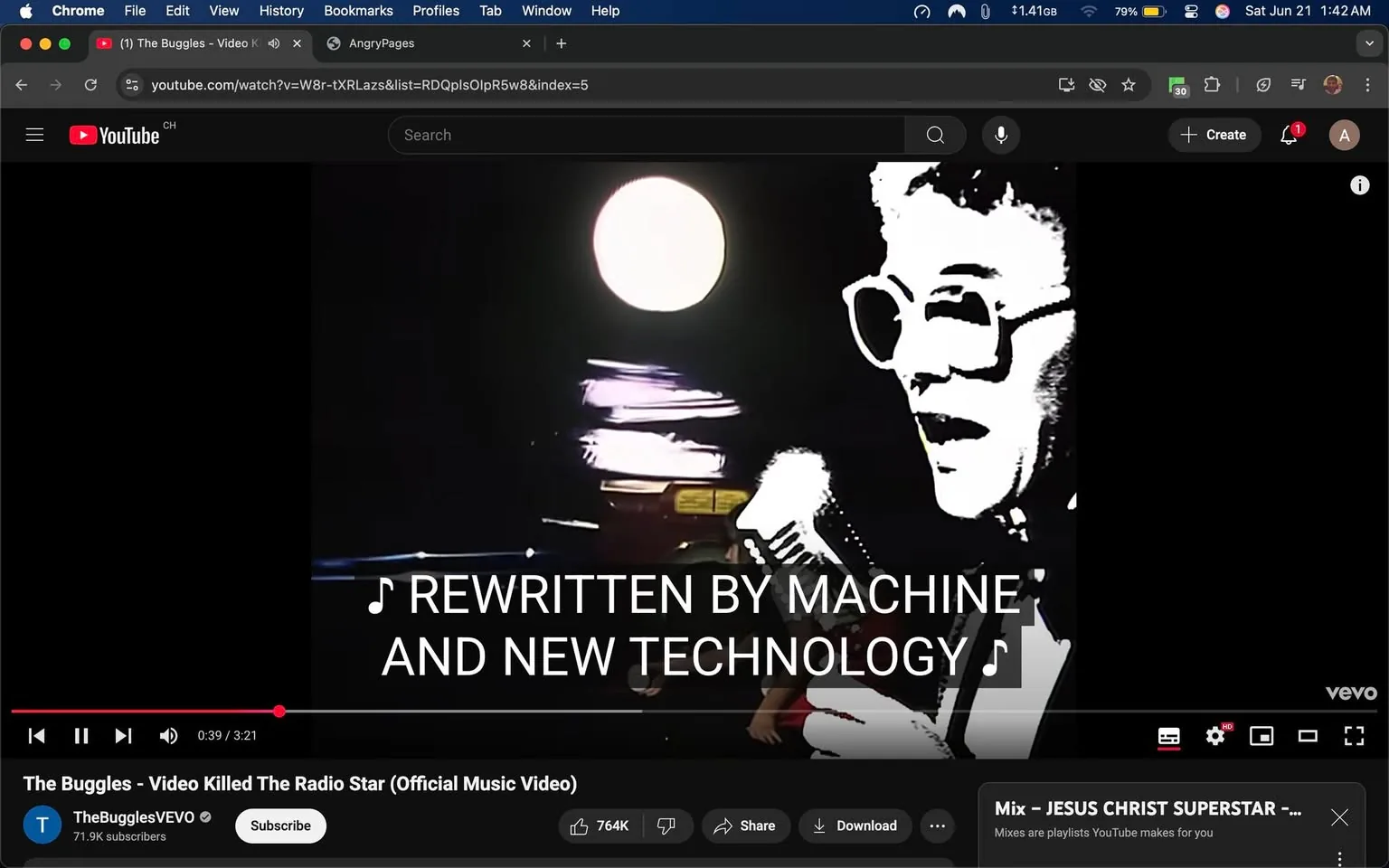Mute the video volume
1389x868 pixels.
tap(168, 735)
